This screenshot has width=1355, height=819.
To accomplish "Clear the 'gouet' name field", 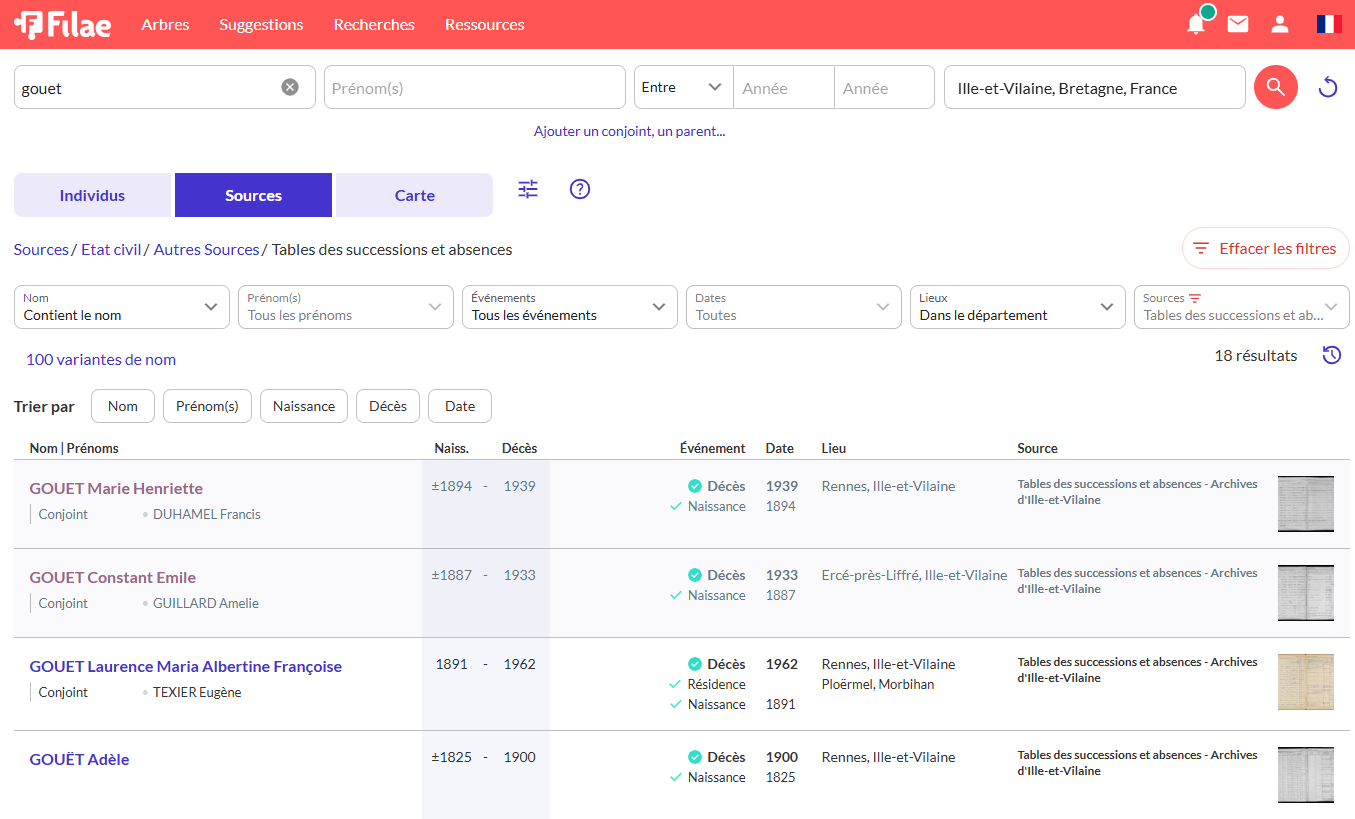I will click(x=290, y=87).
